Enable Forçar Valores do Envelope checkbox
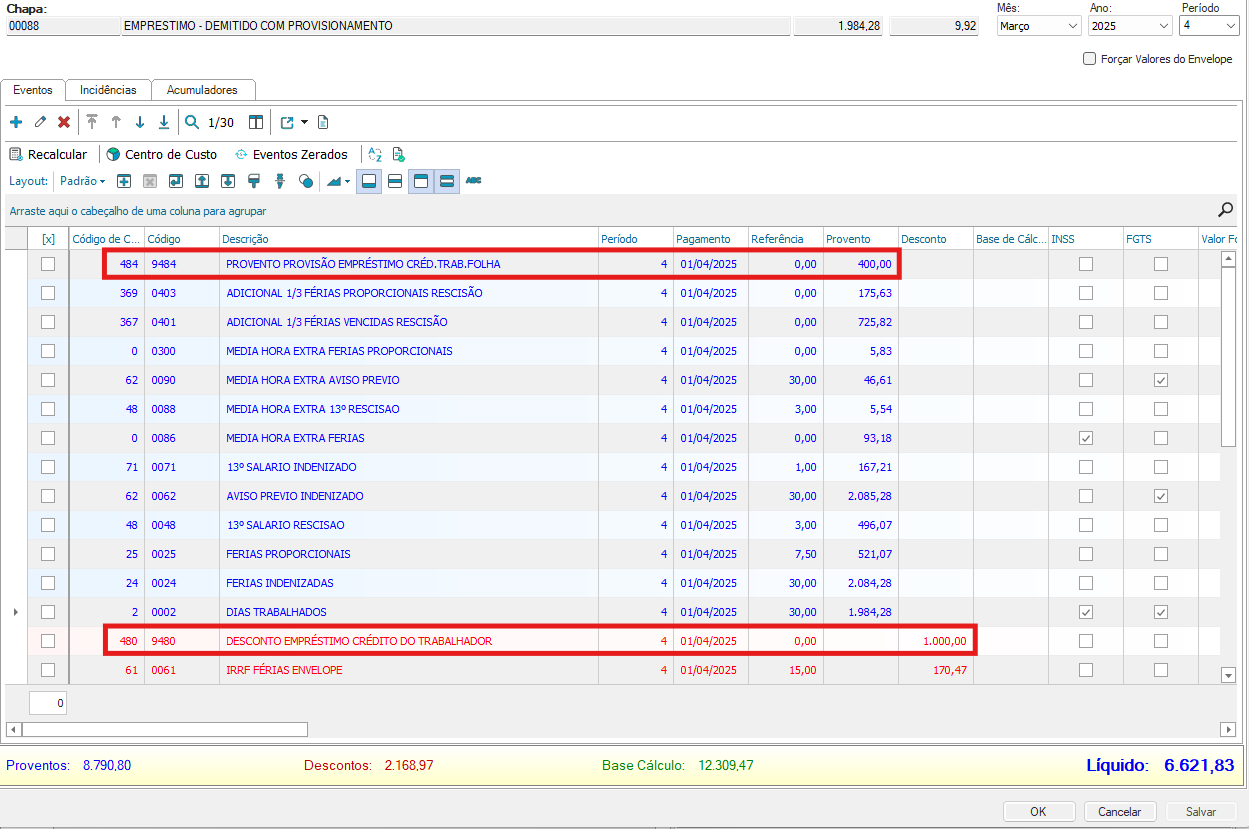 [1090, 59]
